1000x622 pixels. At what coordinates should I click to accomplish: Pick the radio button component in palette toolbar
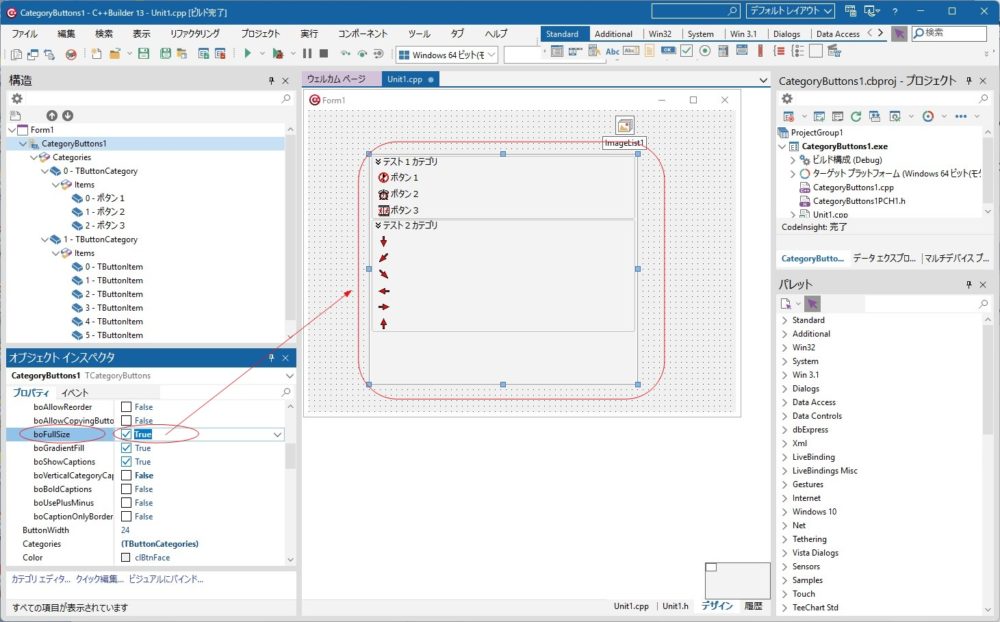pos(706,51)
